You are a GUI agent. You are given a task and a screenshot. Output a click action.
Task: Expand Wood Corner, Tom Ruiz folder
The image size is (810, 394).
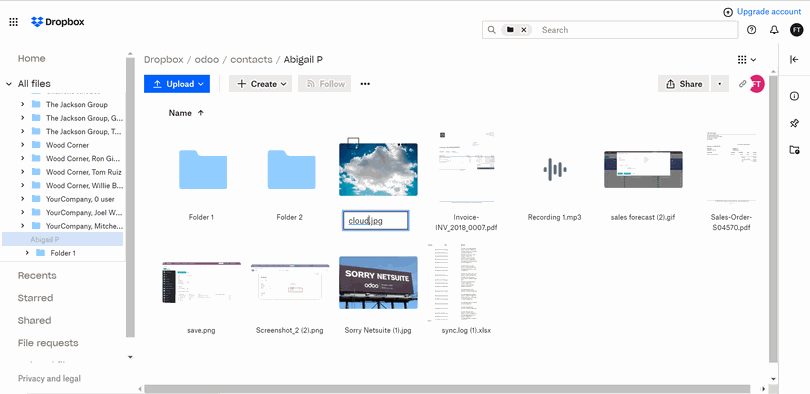[22, 172]
